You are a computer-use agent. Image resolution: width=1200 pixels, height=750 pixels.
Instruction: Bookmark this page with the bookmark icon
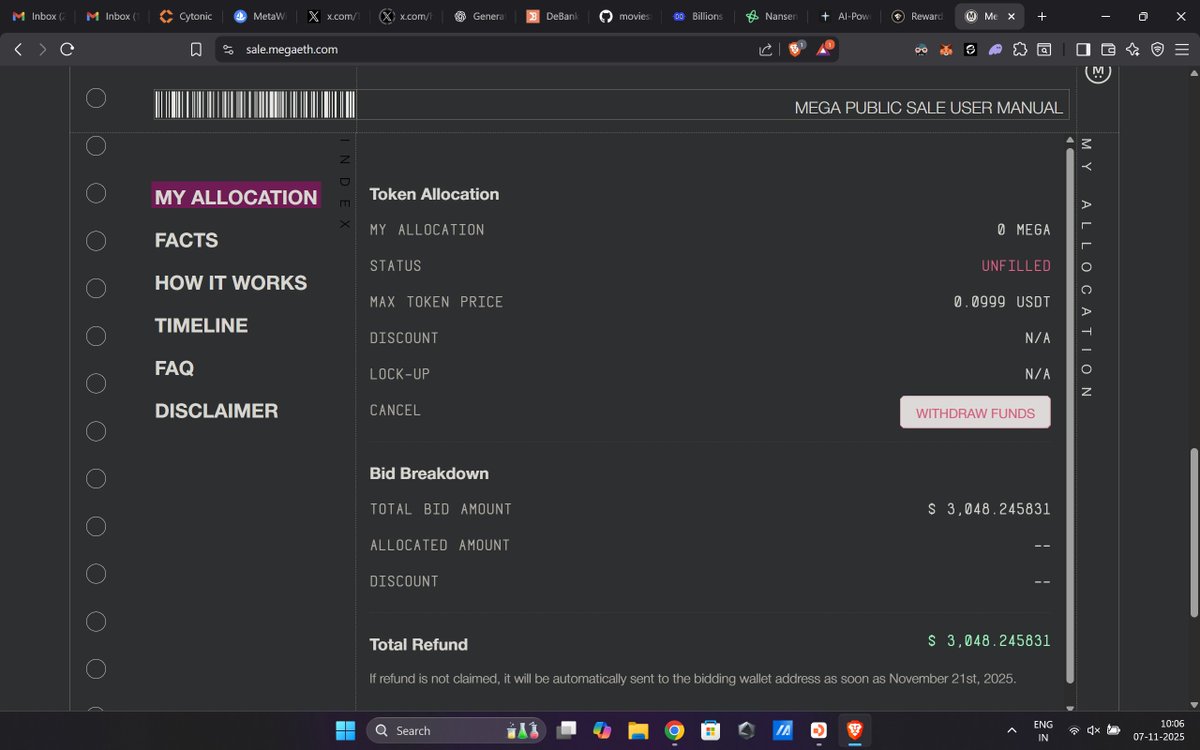click(196, 49)
